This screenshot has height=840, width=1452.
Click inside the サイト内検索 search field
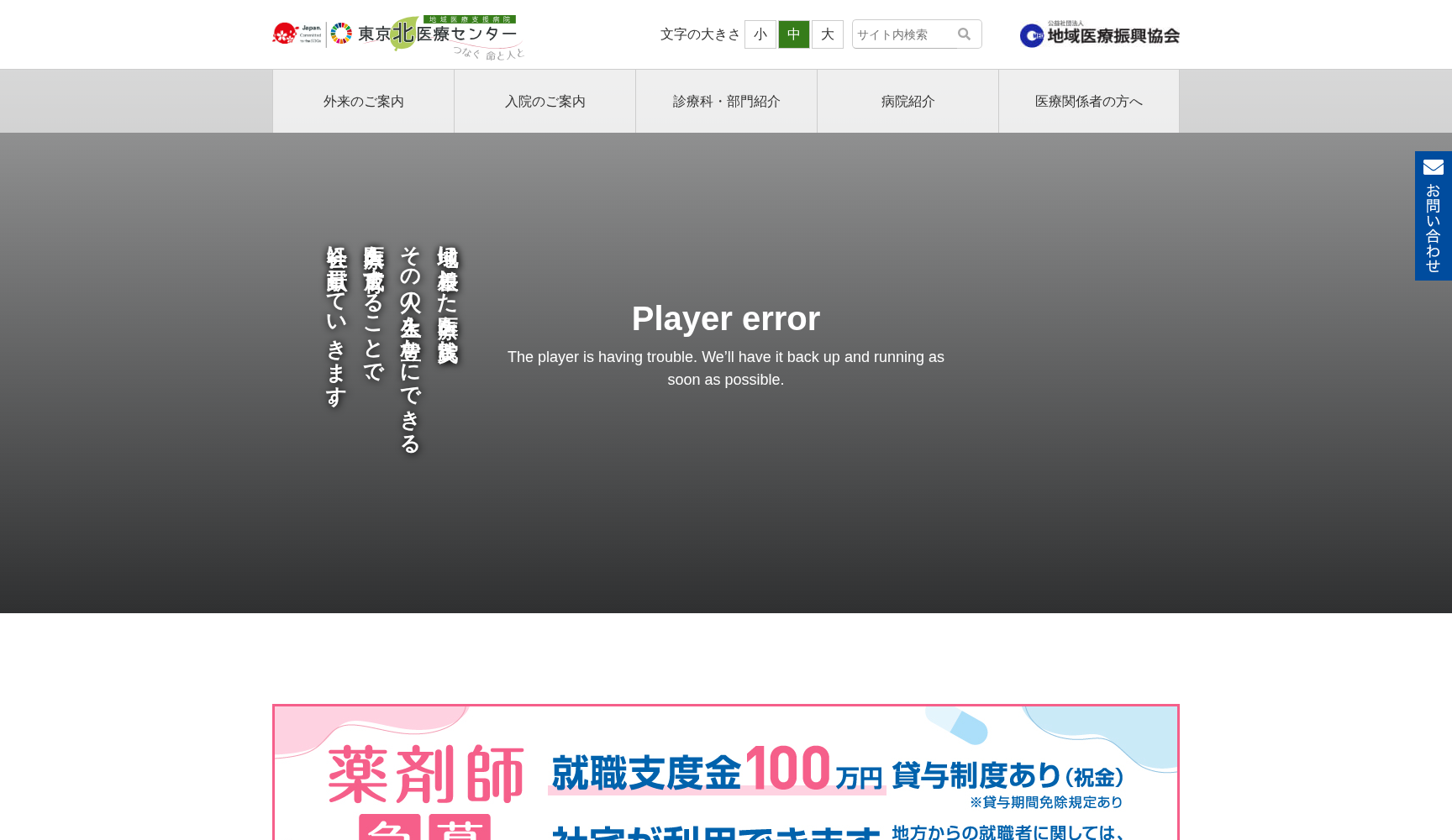click(x=899, y=34)
